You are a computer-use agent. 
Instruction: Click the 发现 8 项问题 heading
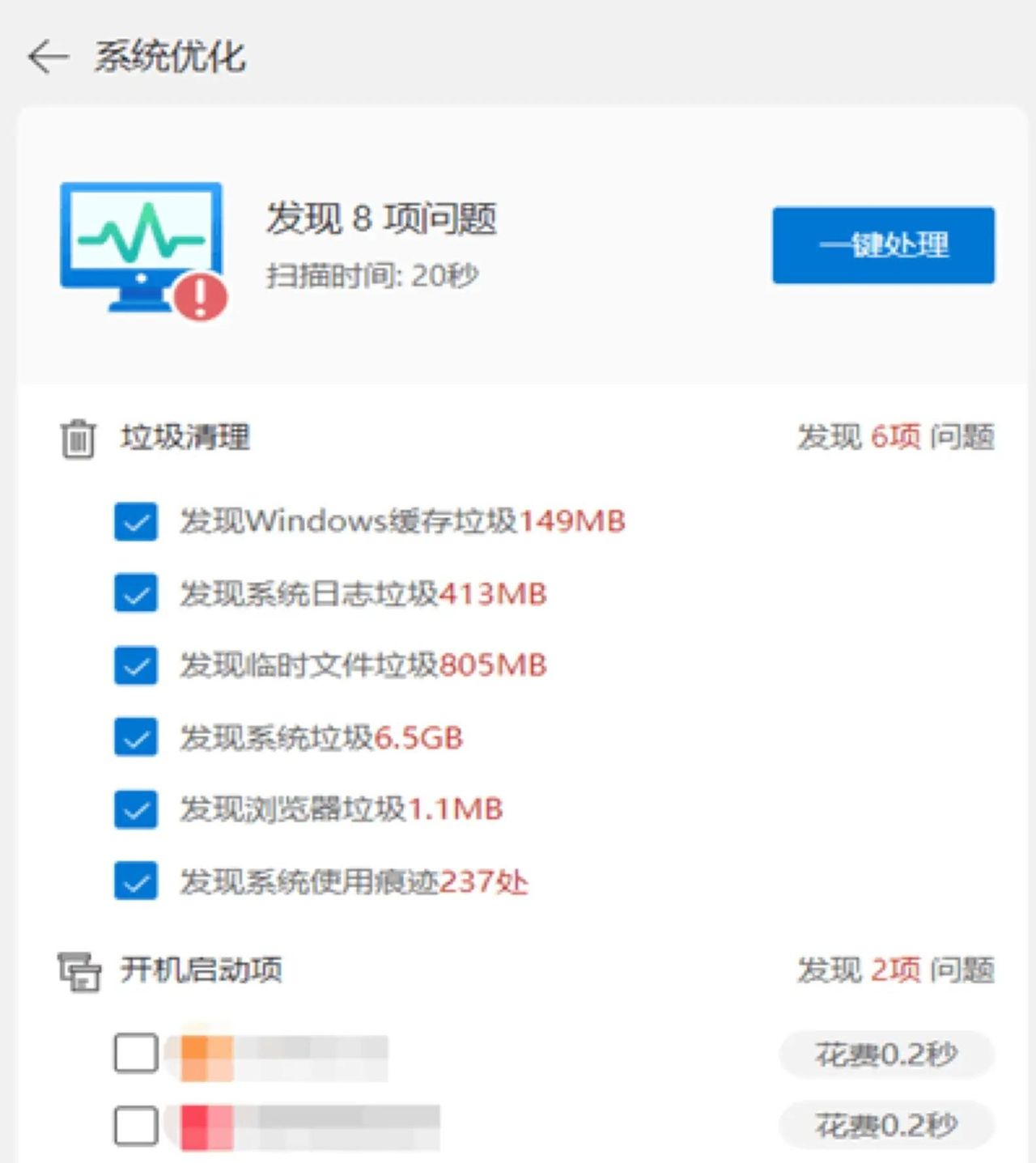click(382, 220)
